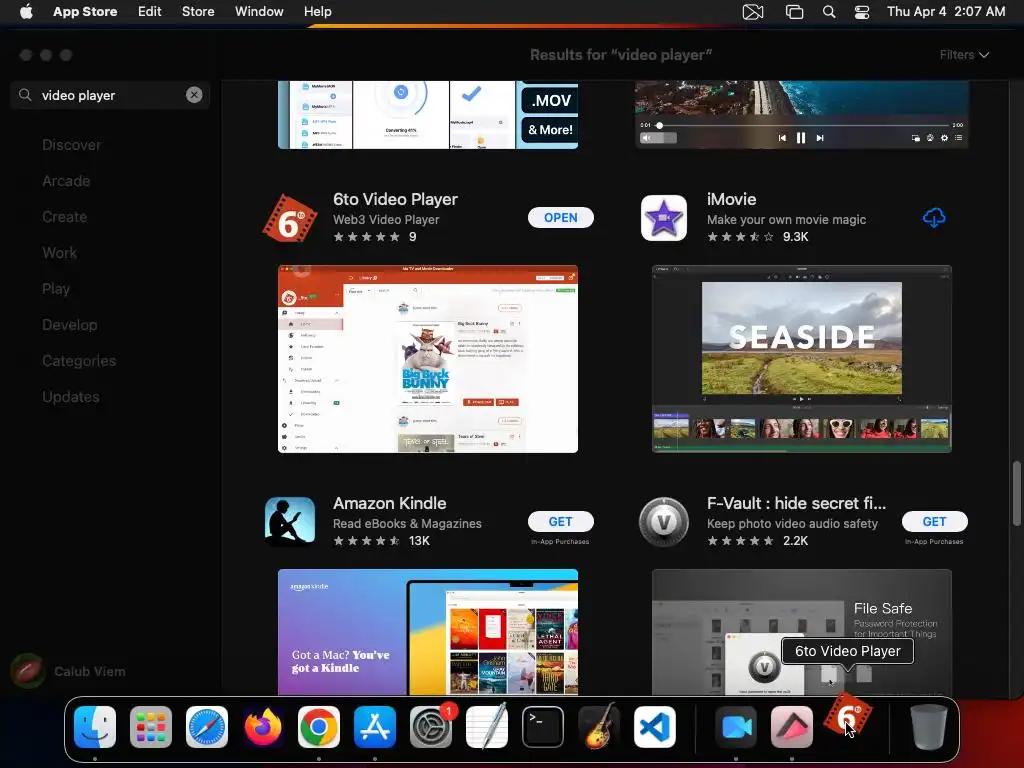Launch Safari from the Dock
The height and width of the screenshot is (768, 1024).
click(207, 727)
